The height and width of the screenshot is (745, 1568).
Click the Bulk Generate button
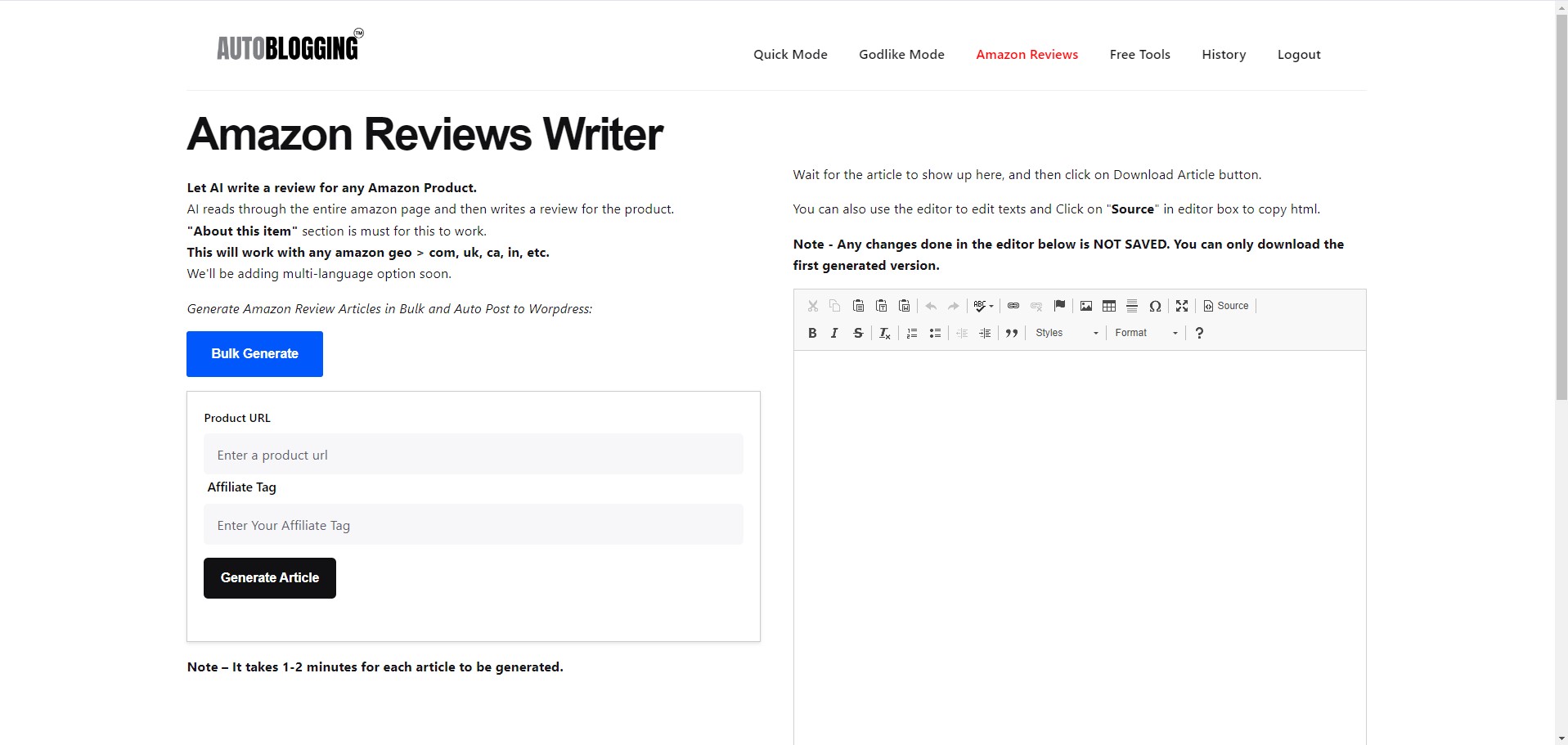254,354
